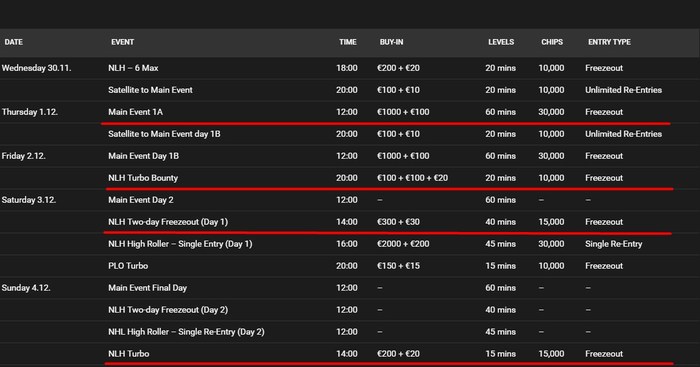Select the 45 mins level for High Roller Day 1
Image resolution: width=700 pixels, height=367 pixels.
point(500,244)
